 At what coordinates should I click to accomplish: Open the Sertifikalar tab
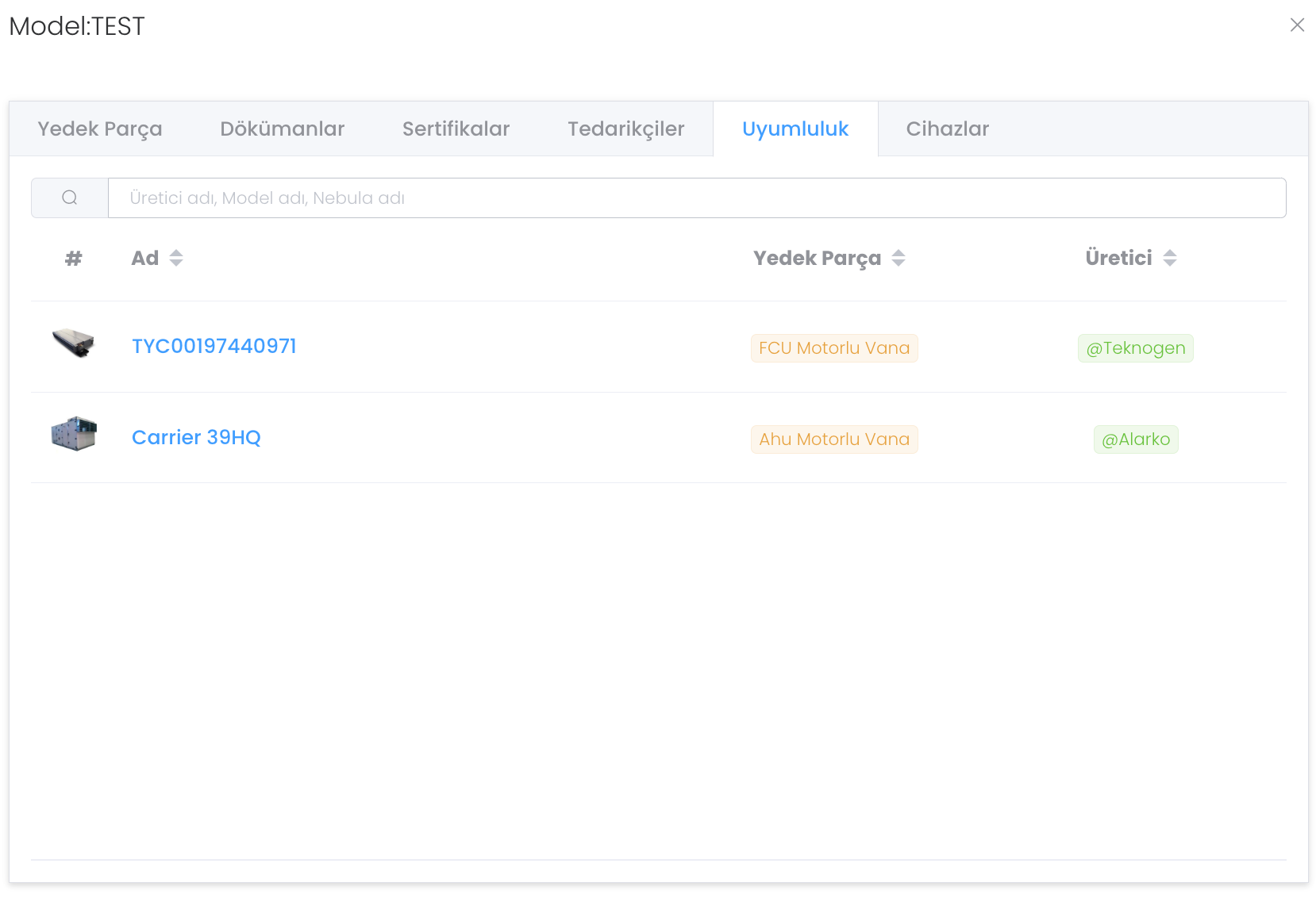coord(456,129)
